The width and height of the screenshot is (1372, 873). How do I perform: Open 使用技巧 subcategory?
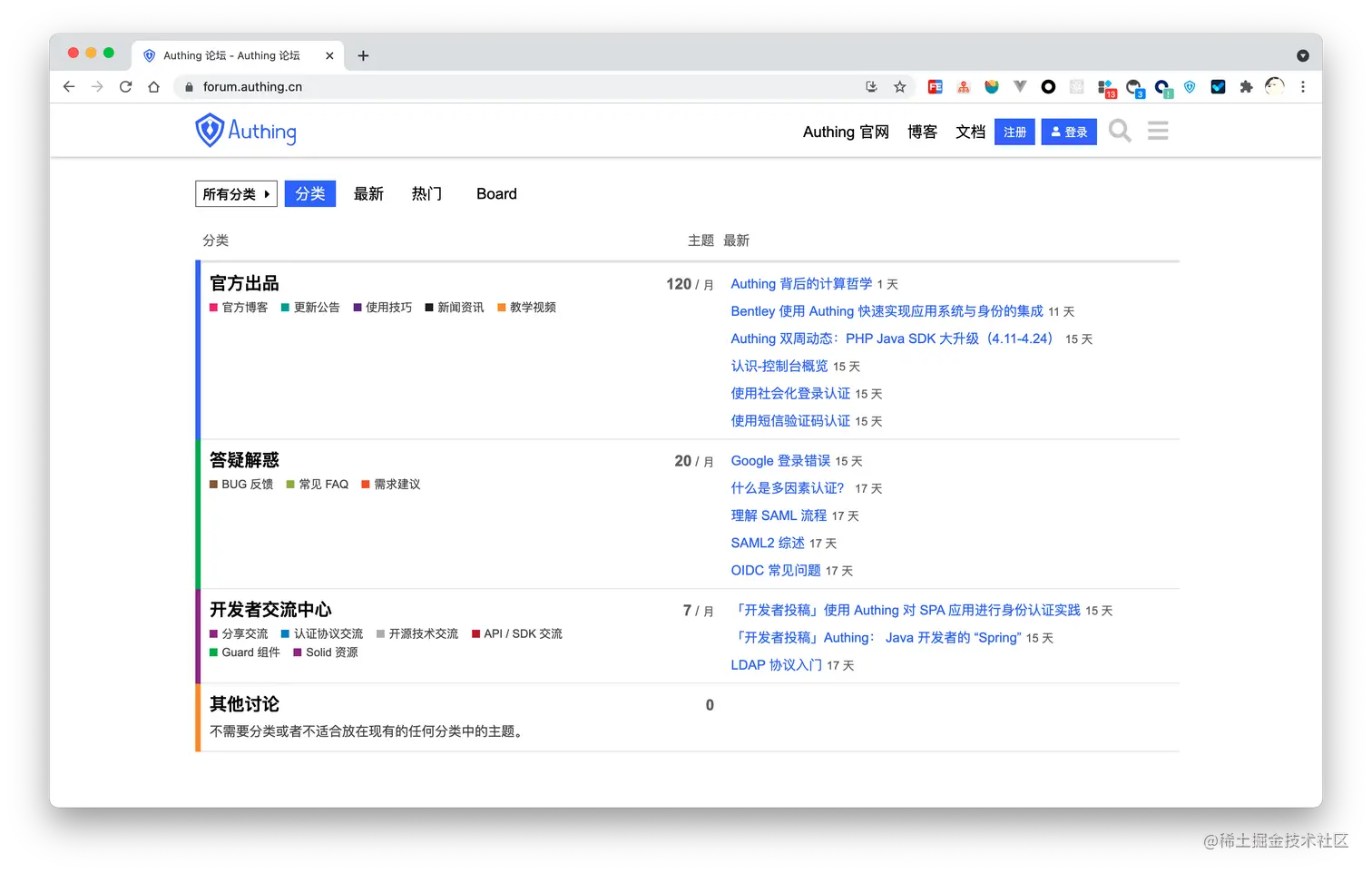tap(382, 308)
